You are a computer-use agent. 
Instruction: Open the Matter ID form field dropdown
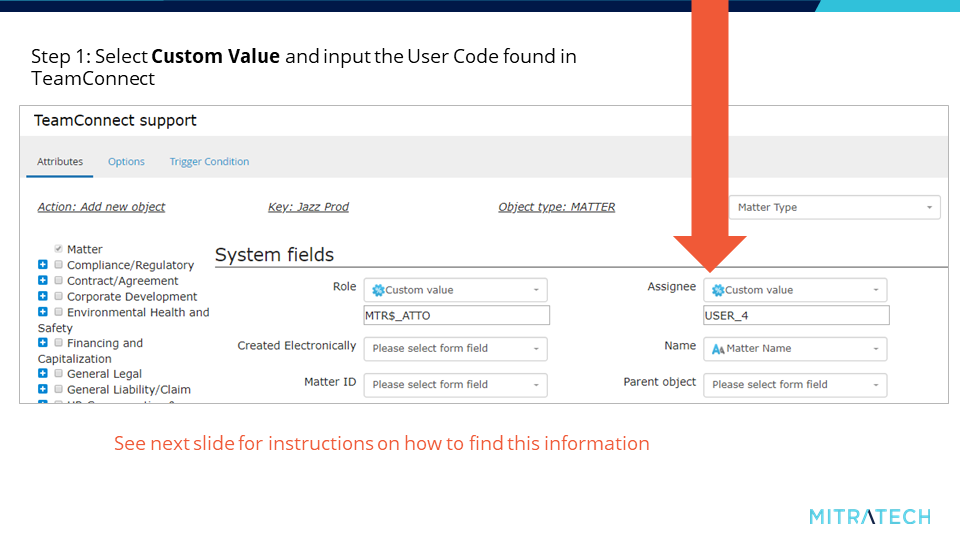coord(456,384)
